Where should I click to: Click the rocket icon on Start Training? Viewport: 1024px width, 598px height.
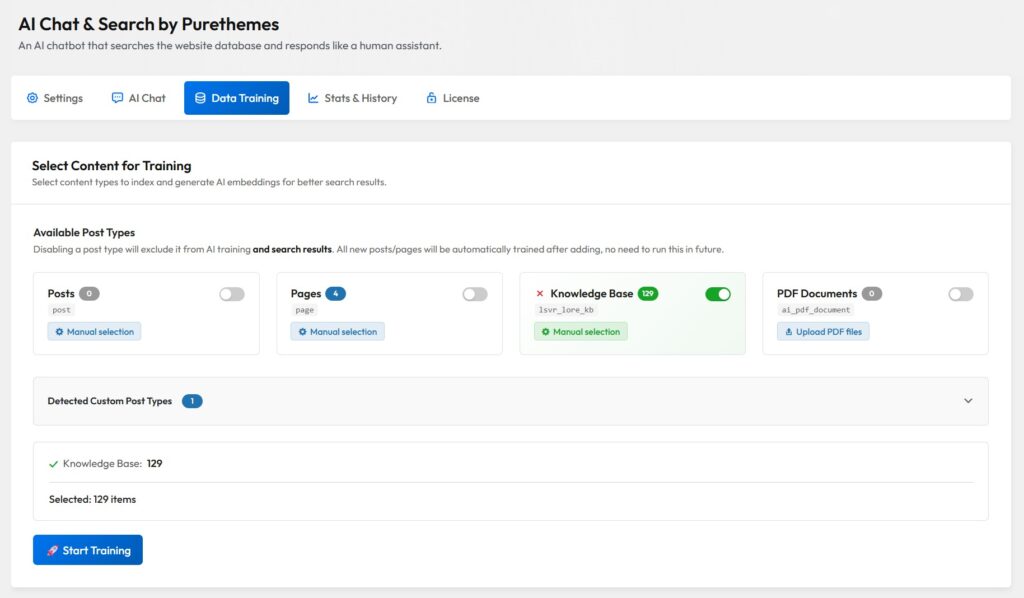click(x=52, y=550)
